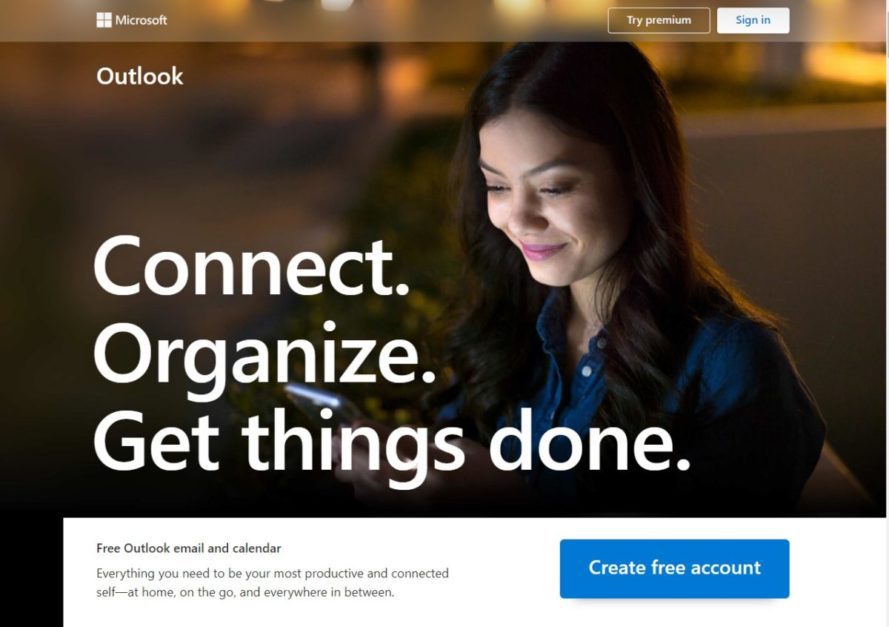Select the Outlook brand title
Image resolution: width=889 pixels, height=627 pixels.
pos(139,76)
